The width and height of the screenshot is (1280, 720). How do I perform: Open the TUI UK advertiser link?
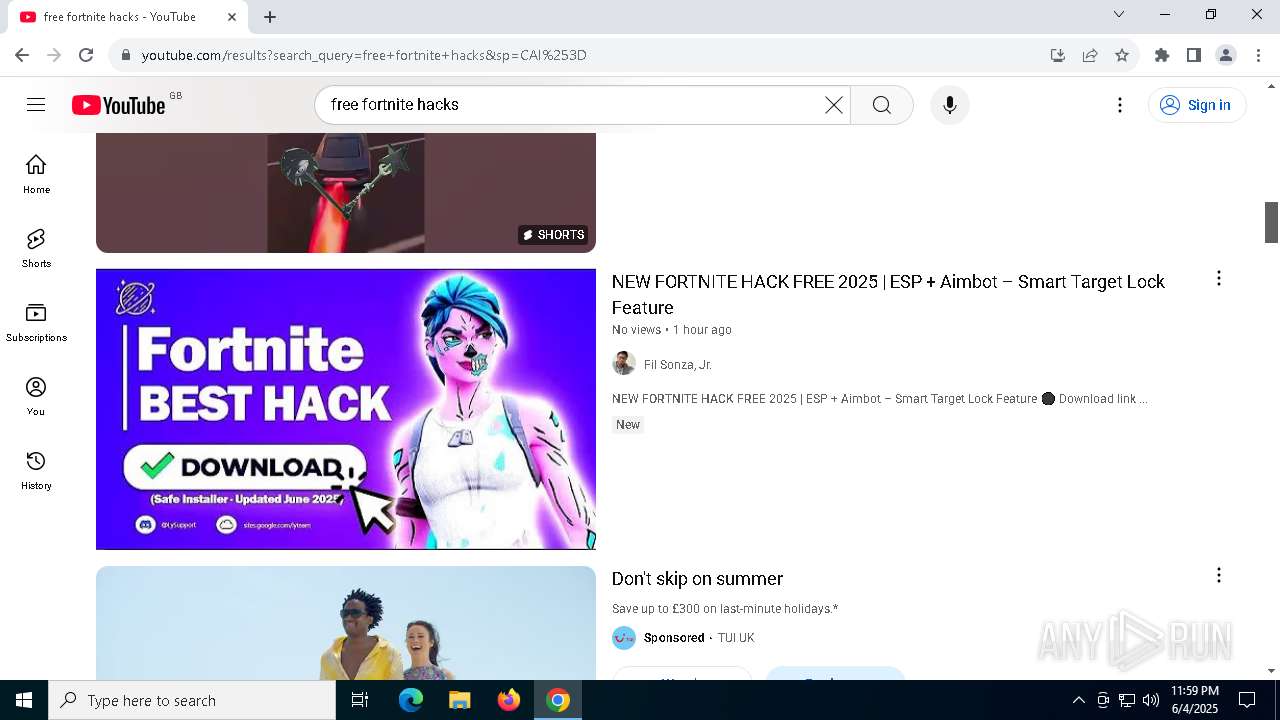736,638
